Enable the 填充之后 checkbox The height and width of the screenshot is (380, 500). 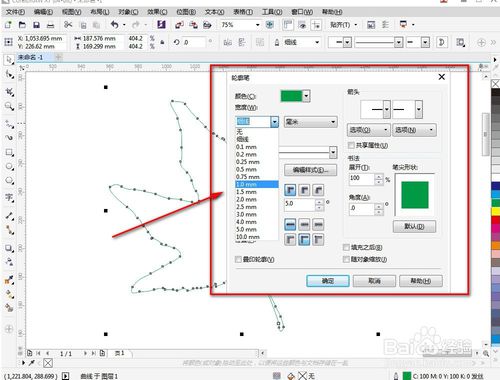pyautogui.click(x=346, y=247)
